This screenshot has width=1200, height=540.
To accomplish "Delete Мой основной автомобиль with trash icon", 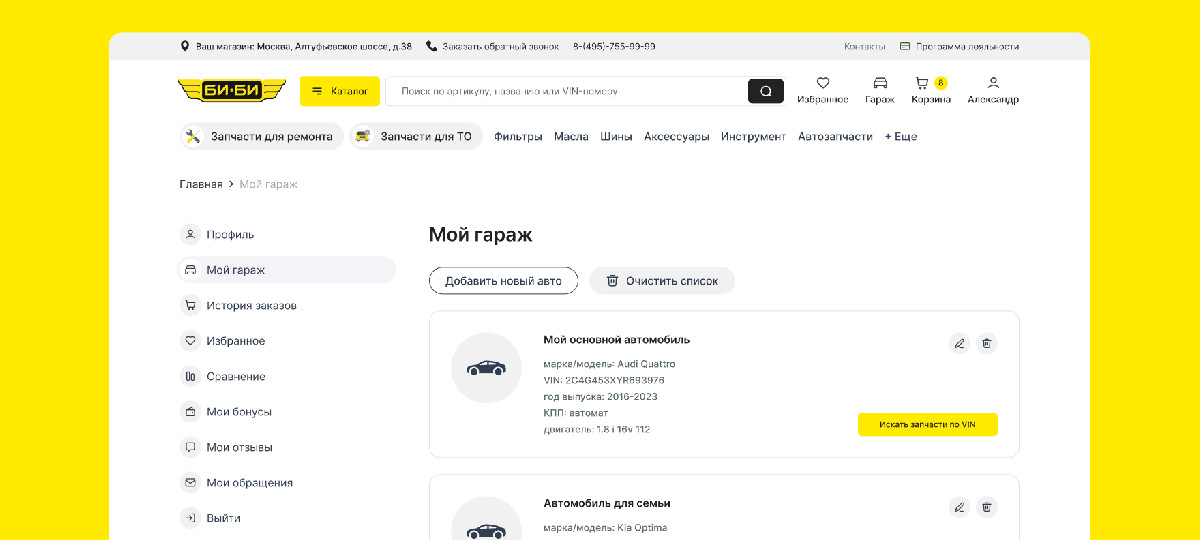I will [x=986, y=343].
